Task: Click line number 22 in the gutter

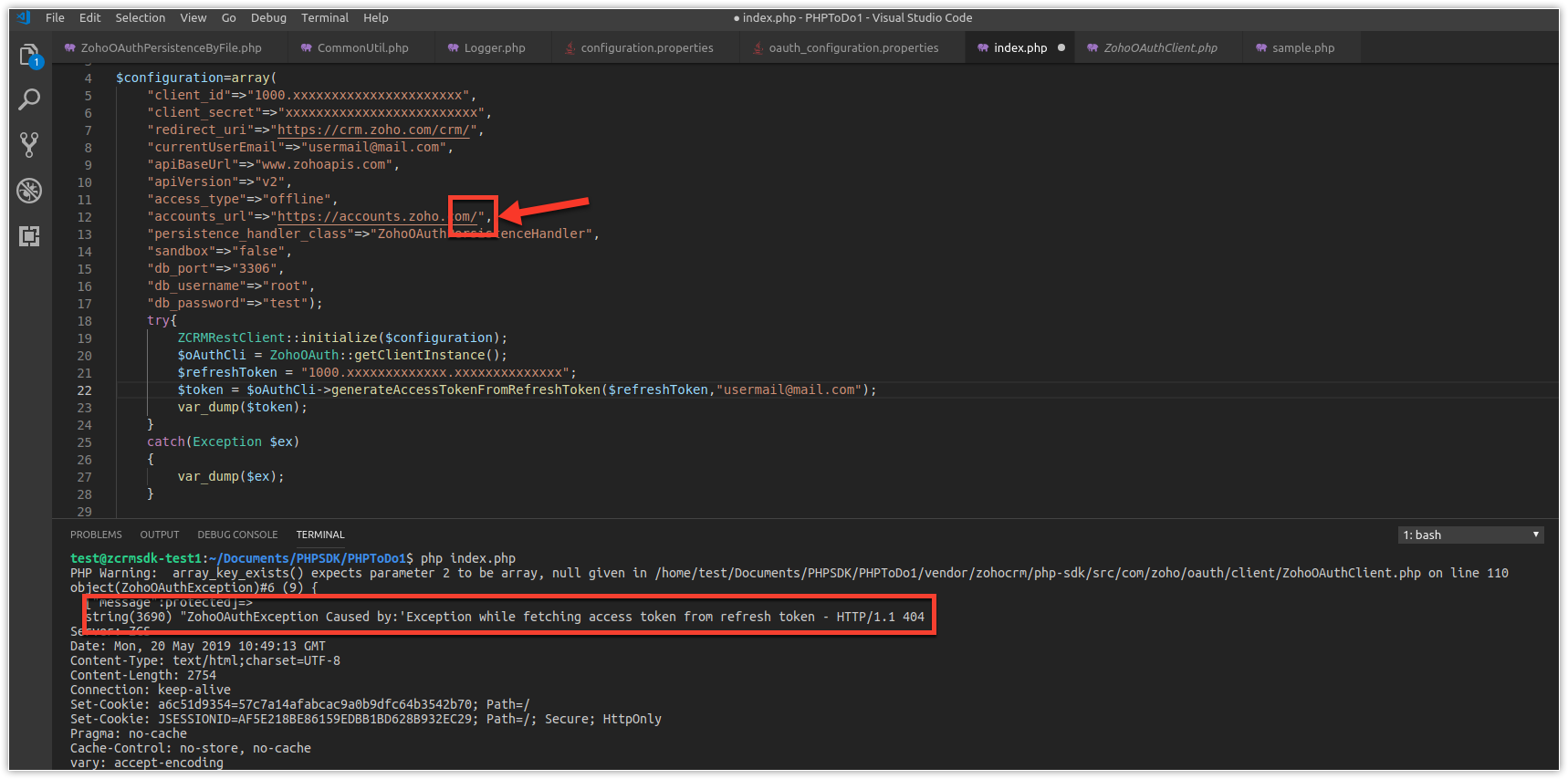Action: (x=84, y=389)
